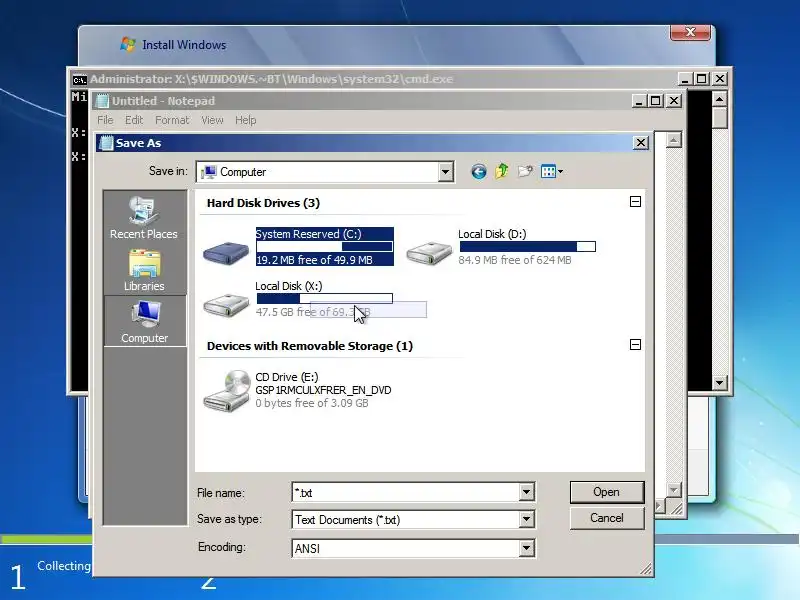The height and width of the screenshot is (600, 800).
Task: Click the label GSP1RMCULXFRER_EN_DVD
Action: tap(323, 390)
